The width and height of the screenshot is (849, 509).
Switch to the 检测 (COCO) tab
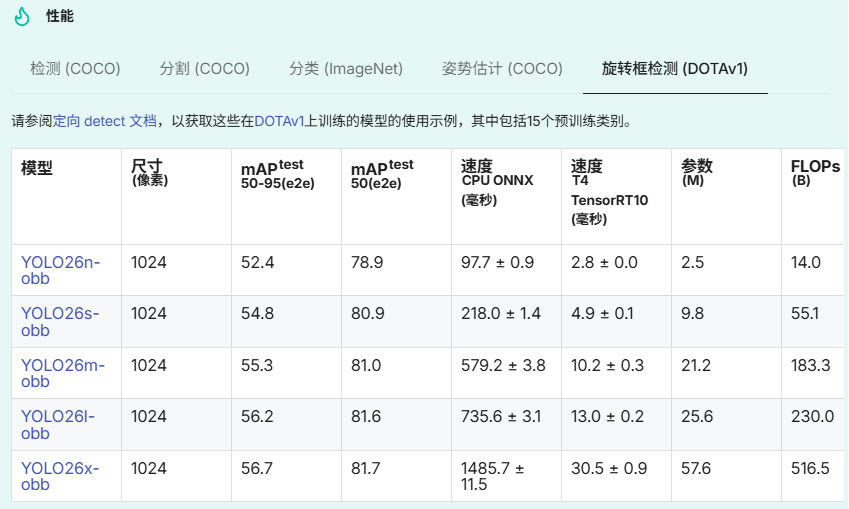pyautogui.click(x=75, y=69)
